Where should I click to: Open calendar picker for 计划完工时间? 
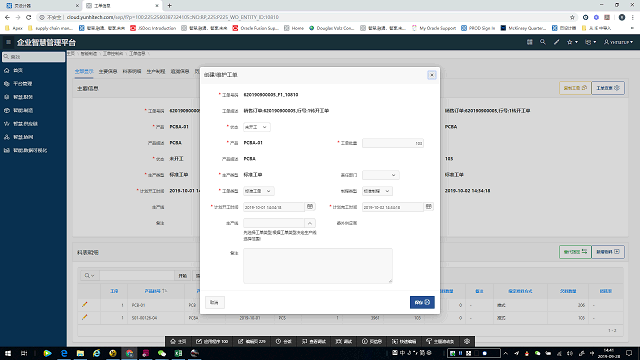point(429,207)
